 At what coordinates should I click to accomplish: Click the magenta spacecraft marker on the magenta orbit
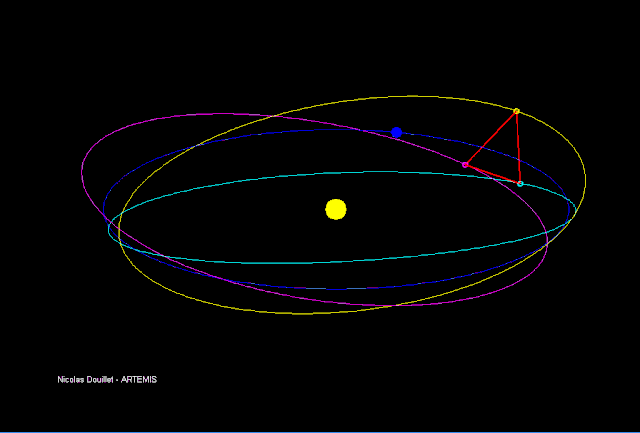point(465,165)
